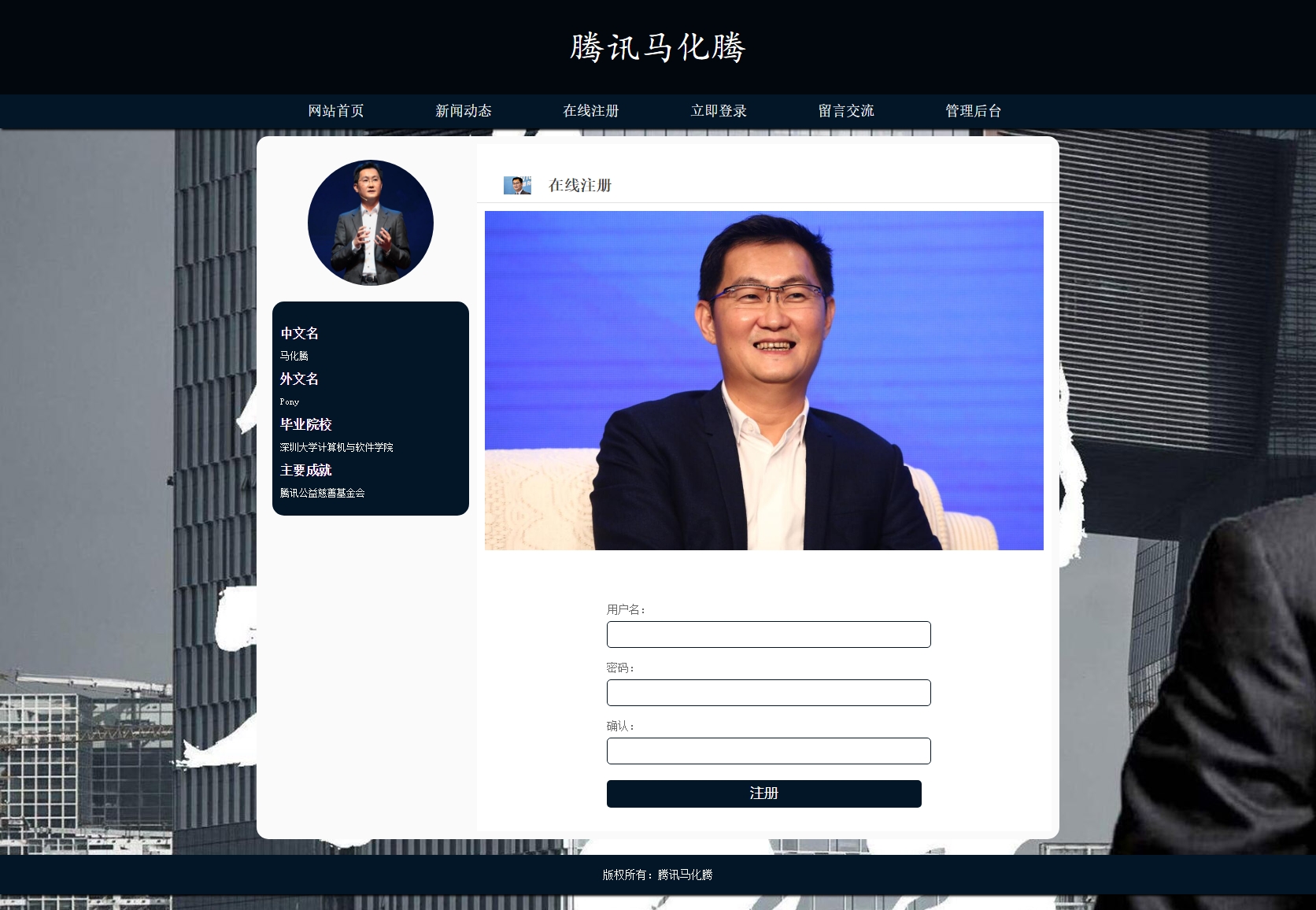Image resolution: width=1316 pixels, height=910 pixels.
Task: Click the 腾讯马化腾 site title
Action: pyautogui.click(x=658, y=47)
